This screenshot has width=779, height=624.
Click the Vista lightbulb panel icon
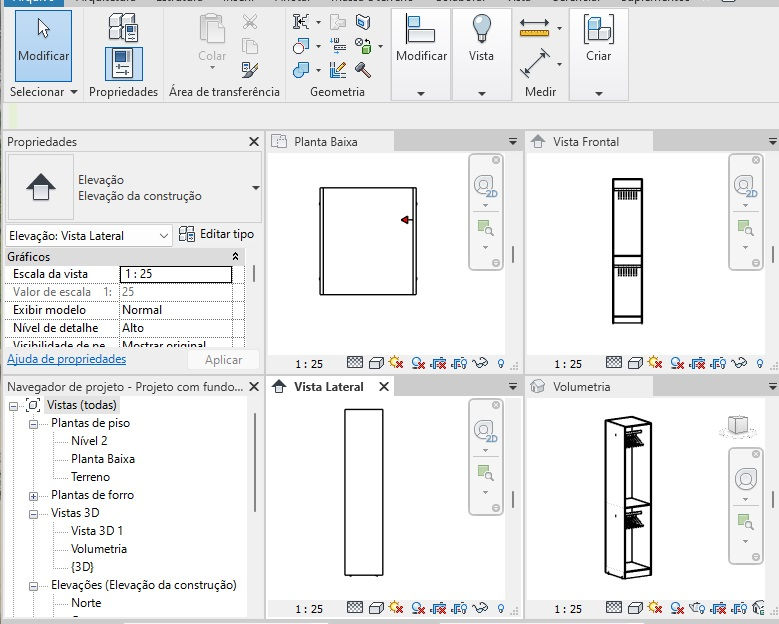pos(481,29)
